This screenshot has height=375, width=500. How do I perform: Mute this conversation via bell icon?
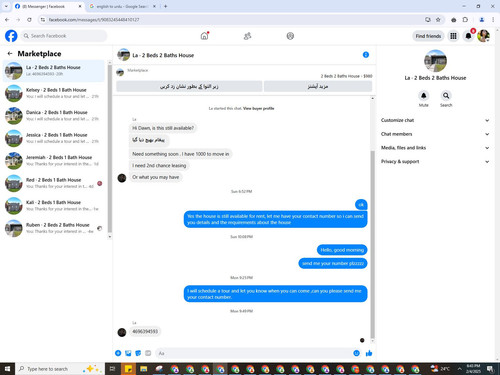pos(423,96)
